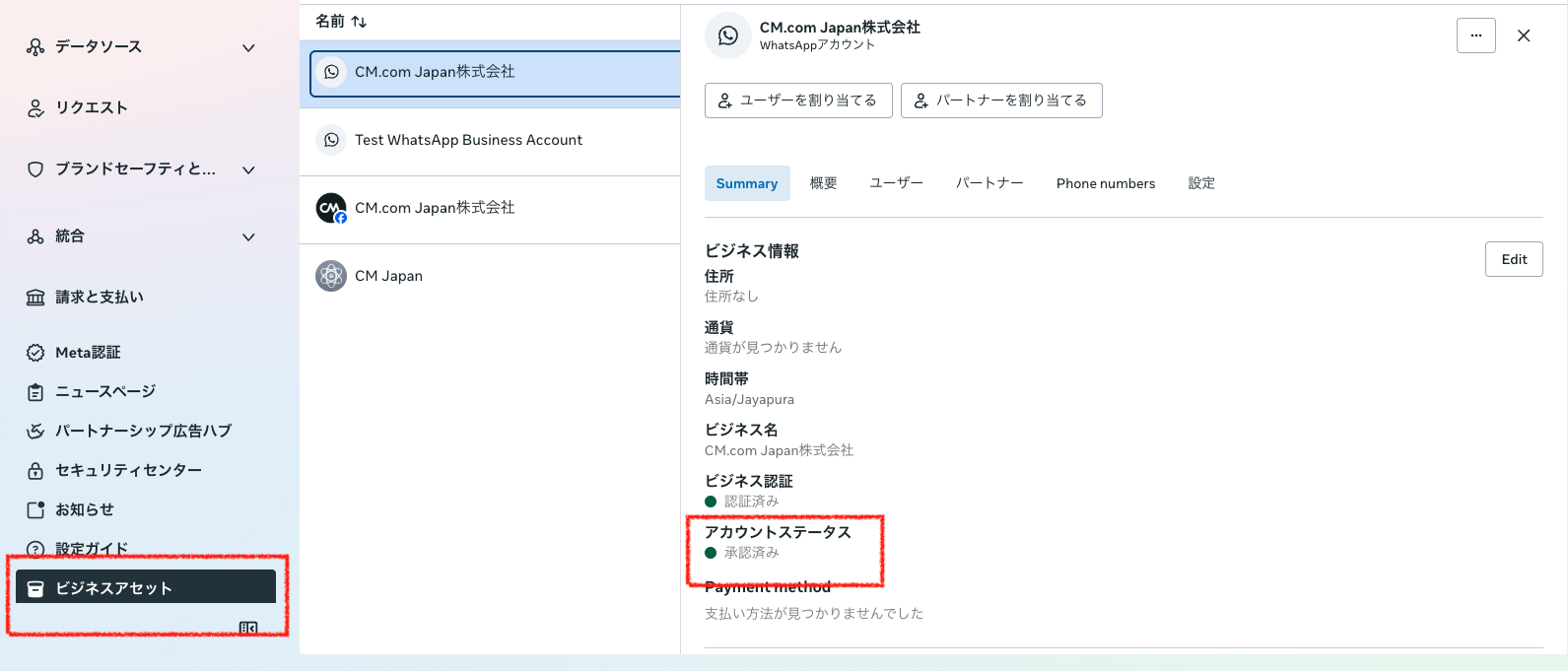The height and width of the screenshot is (671, 1568).
Task: Click the Business Assets (ビジネスアセット) storefront icon
Action: point(35,589)
